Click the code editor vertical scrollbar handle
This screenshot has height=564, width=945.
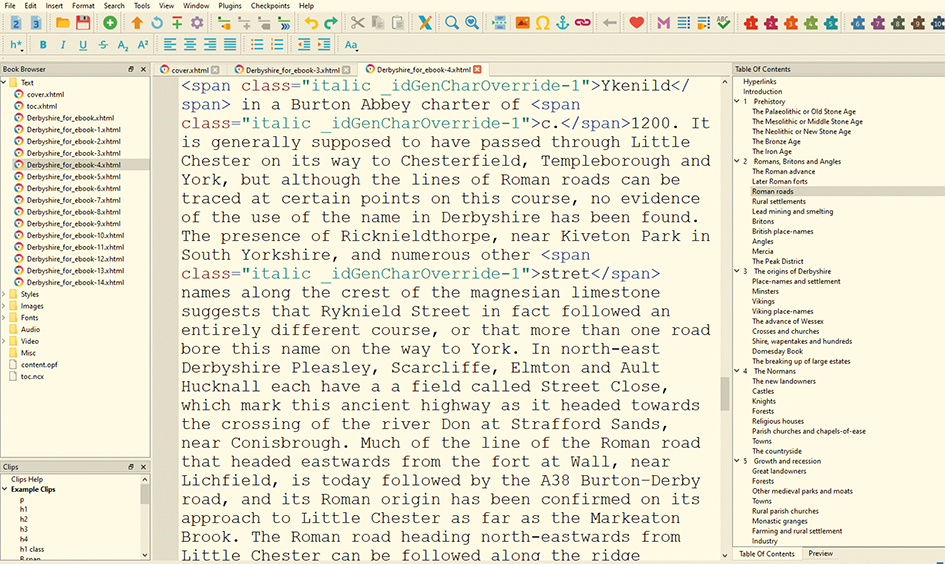(725, 395)
